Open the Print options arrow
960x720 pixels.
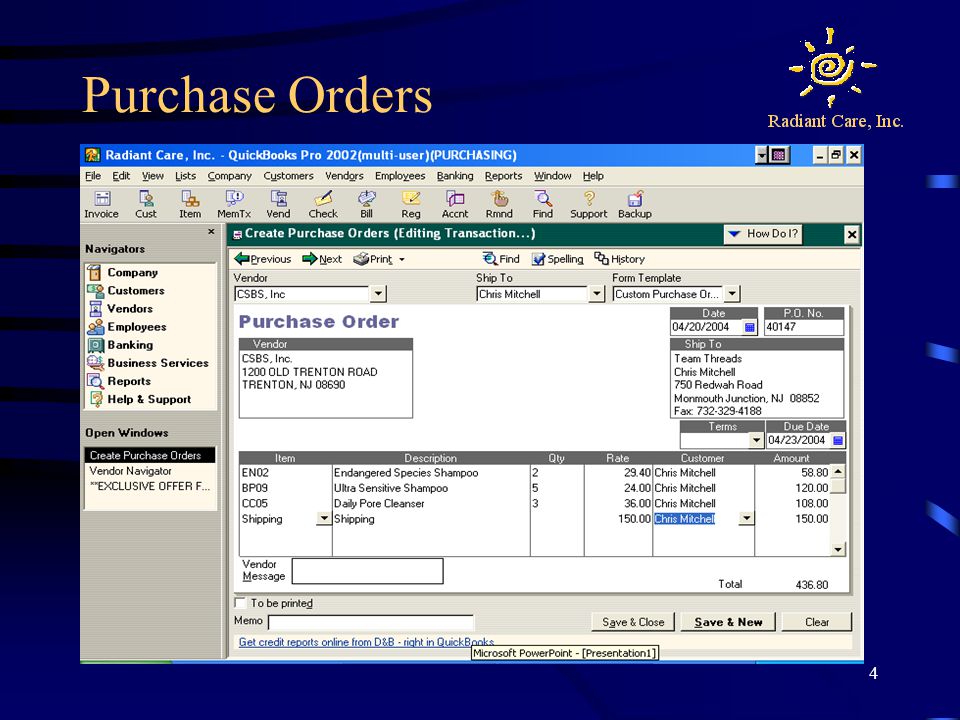(402, 260)
